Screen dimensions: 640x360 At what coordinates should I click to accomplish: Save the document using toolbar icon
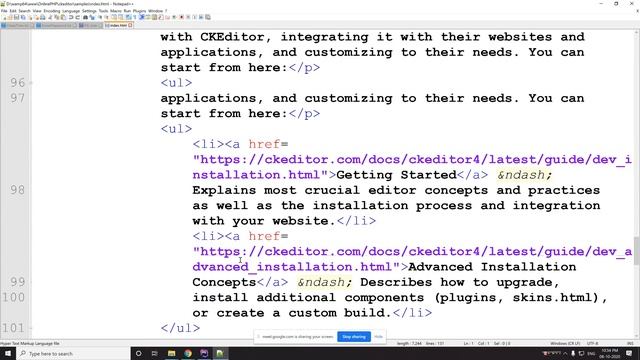coord(16,17)
